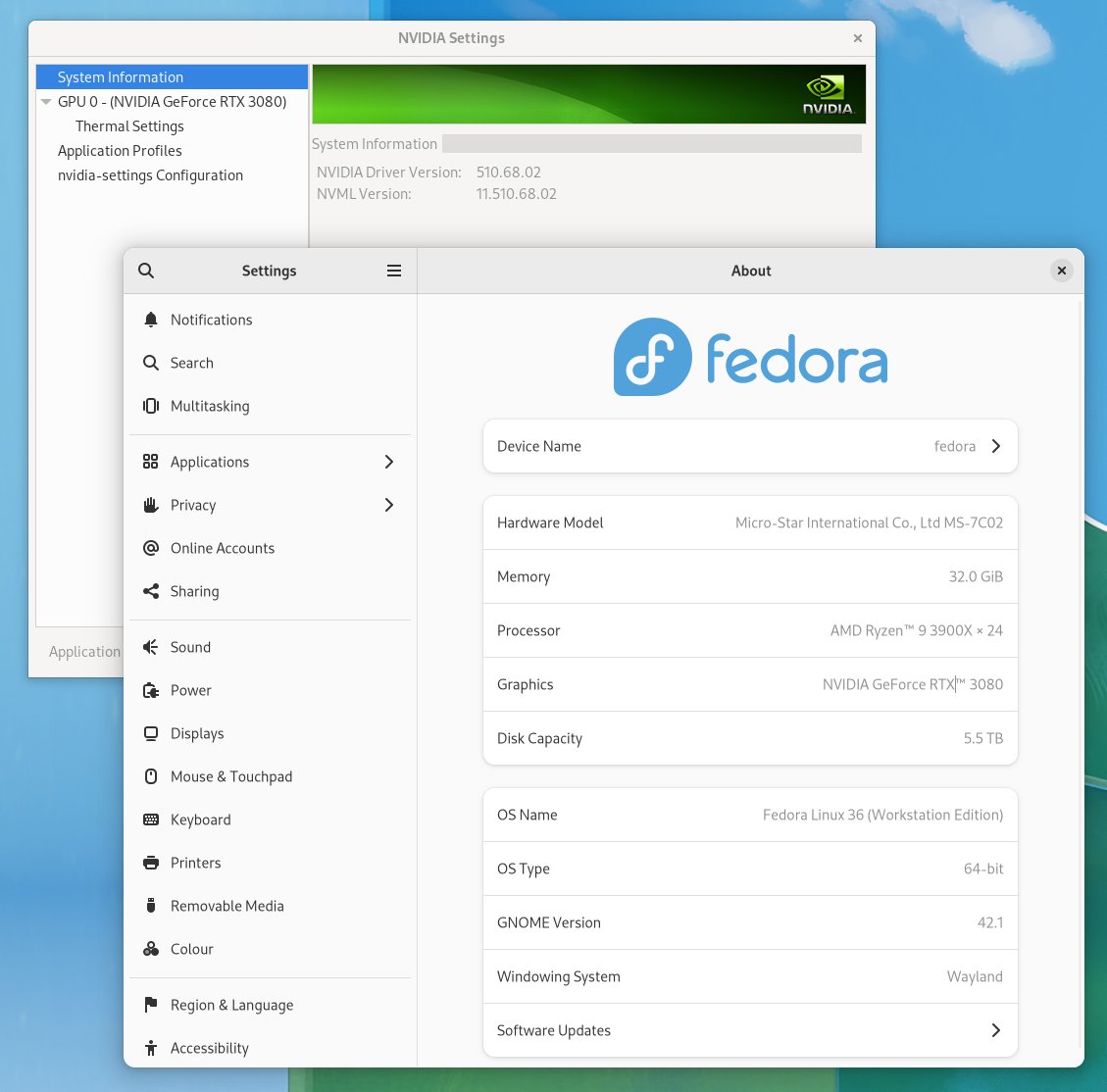
Task: Select GPU 0 NVIDIA GeForce RTX 3080 row
Action: point(172,102)
